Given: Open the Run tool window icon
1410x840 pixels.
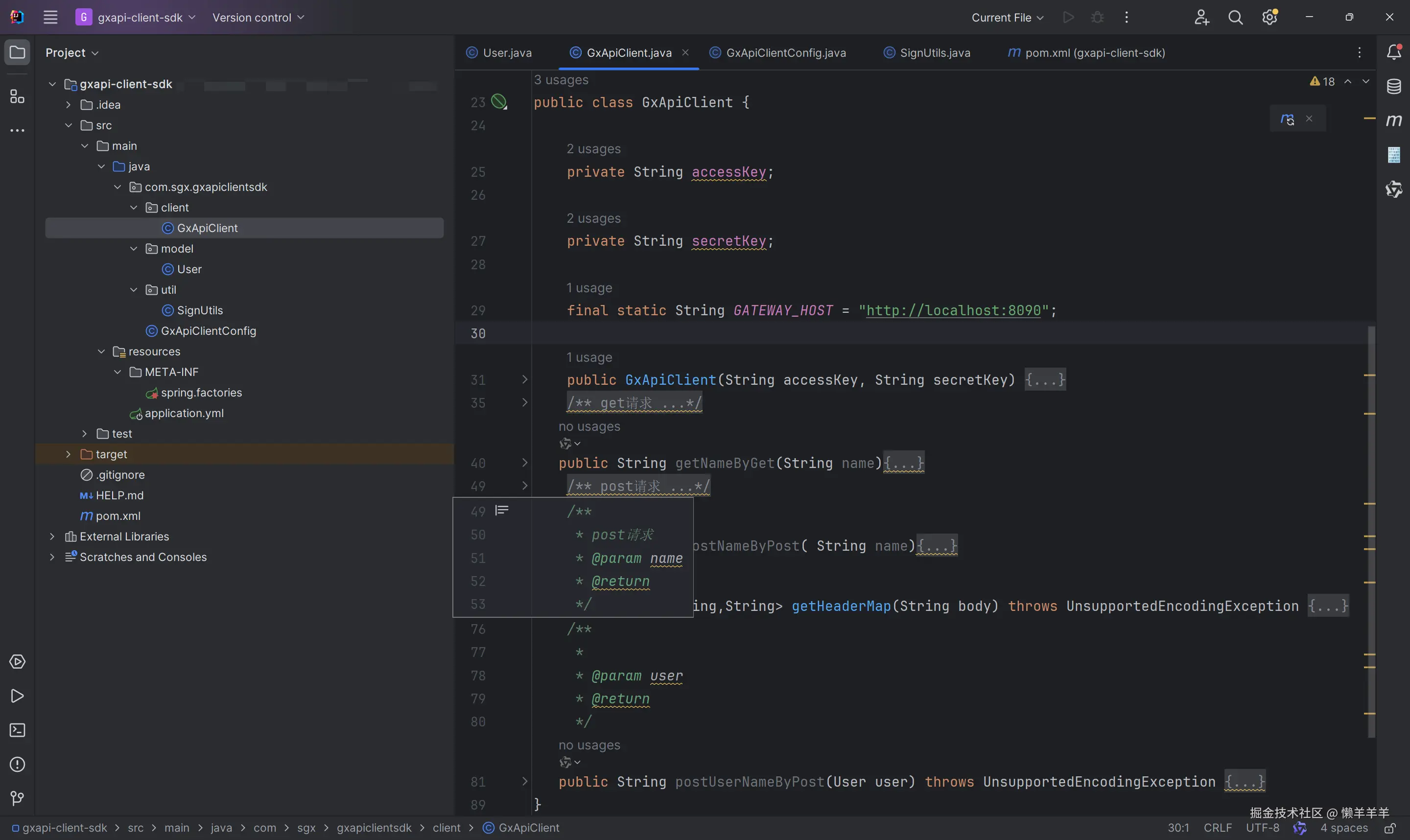Looking at the screenshot, I should click(x=17, y=696).
